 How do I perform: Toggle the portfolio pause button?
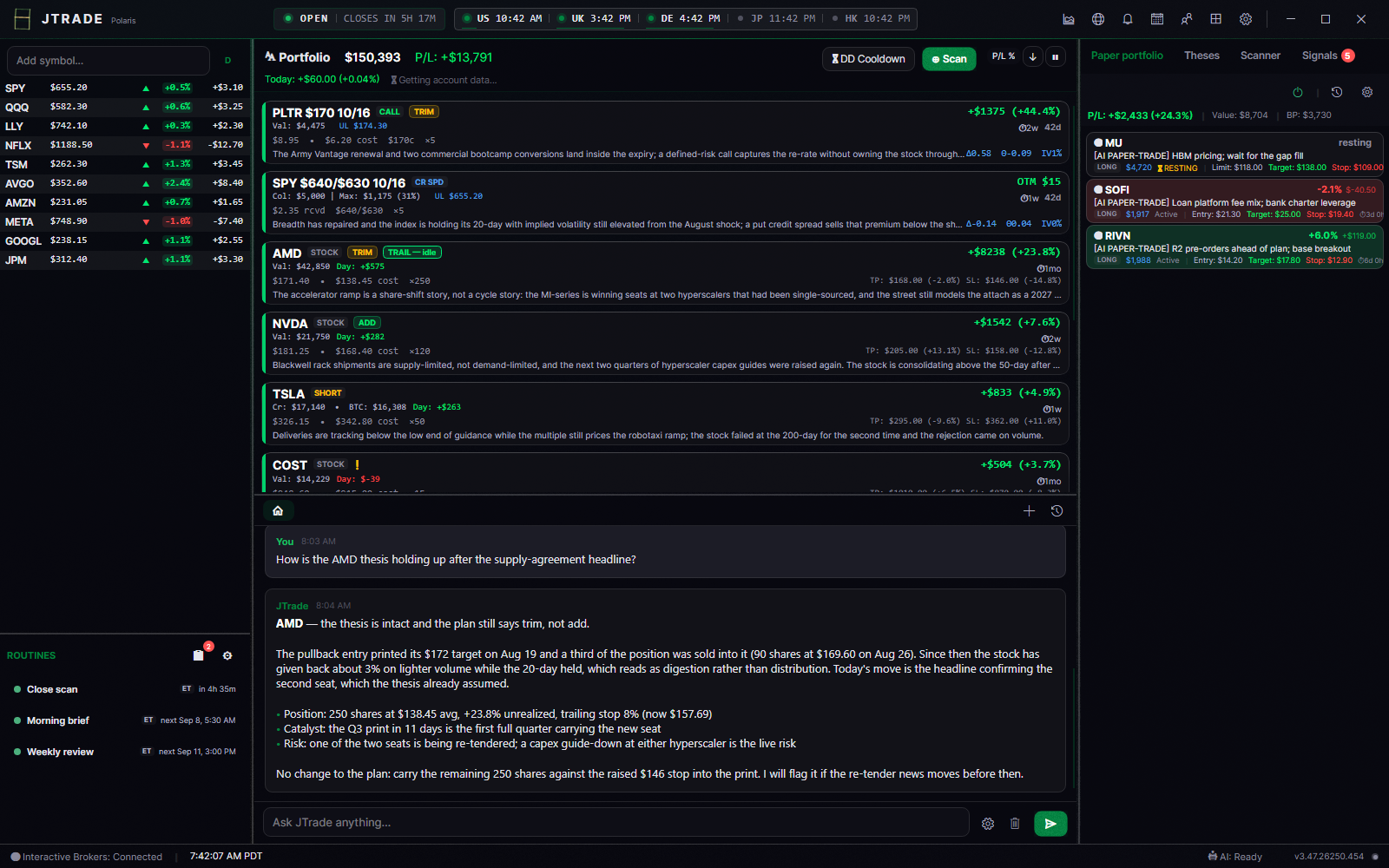(x=1056, y=57)
